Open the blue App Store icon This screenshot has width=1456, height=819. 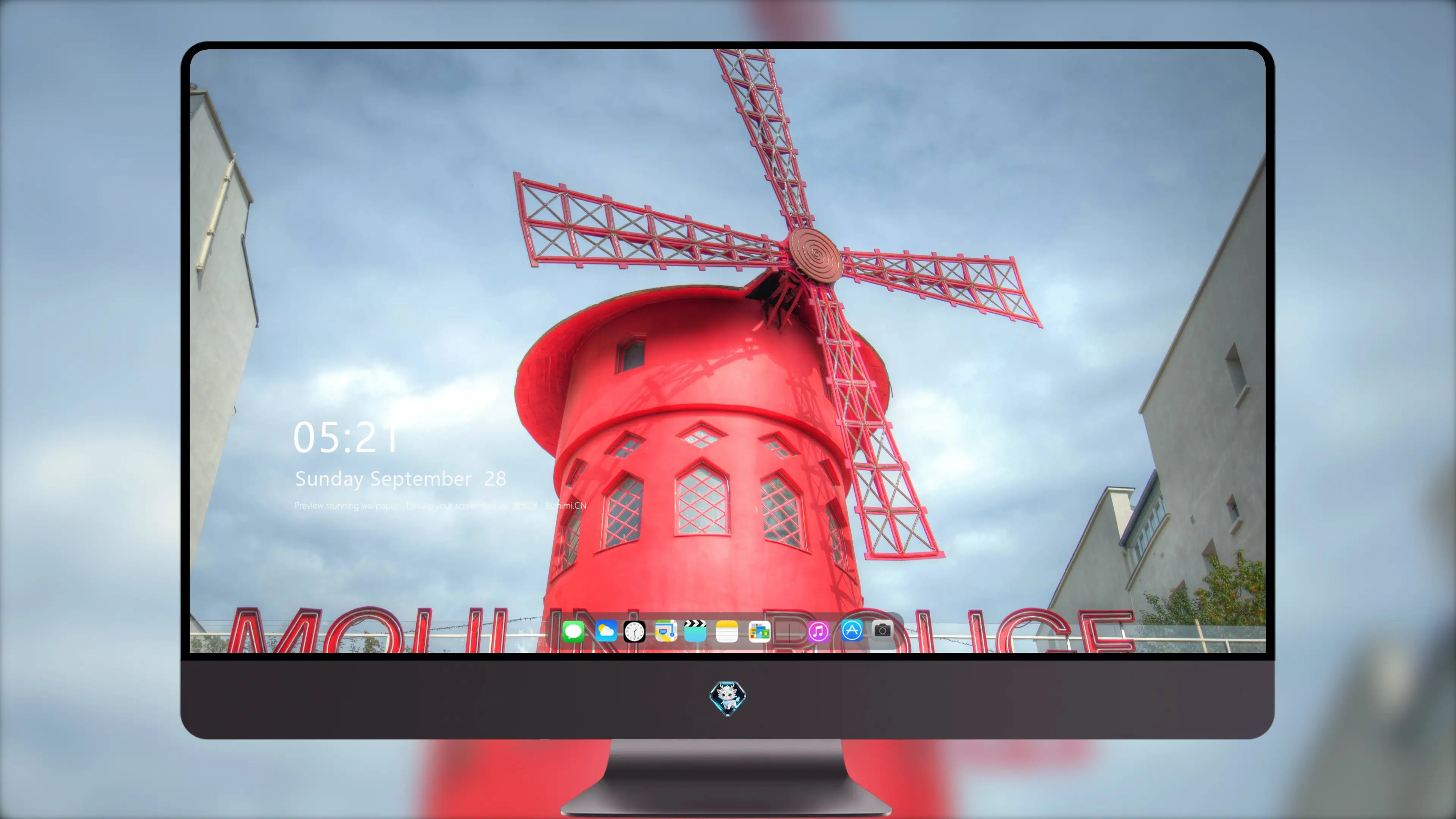coord(852,630)
